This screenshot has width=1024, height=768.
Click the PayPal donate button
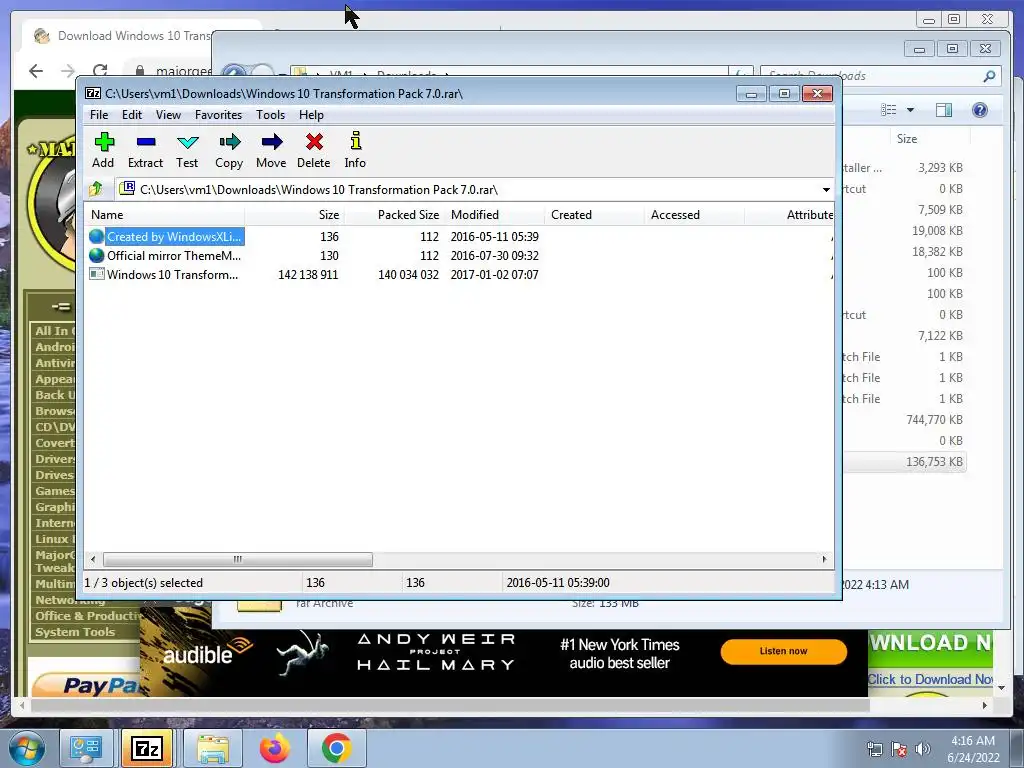pyautogui.click(x=88, y=684)
